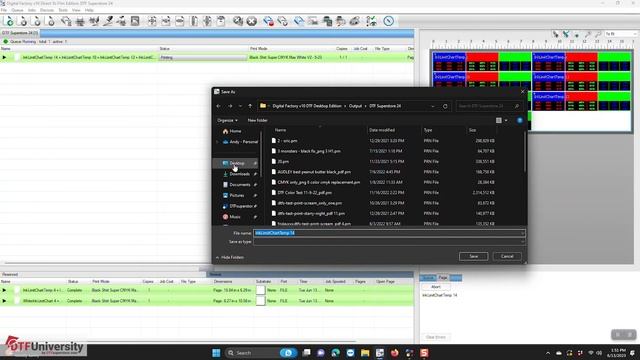Open the Help menu
The height and width of the screenshot is (360, 640).
89,10
